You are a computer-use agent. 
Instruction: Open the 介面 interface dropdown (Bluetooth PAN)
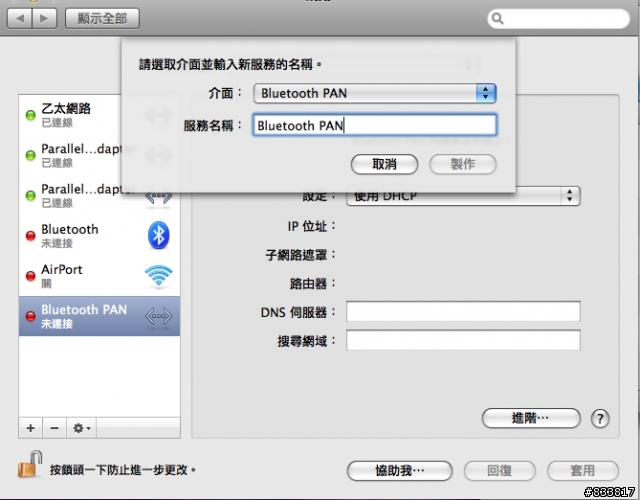click(375, 93)
